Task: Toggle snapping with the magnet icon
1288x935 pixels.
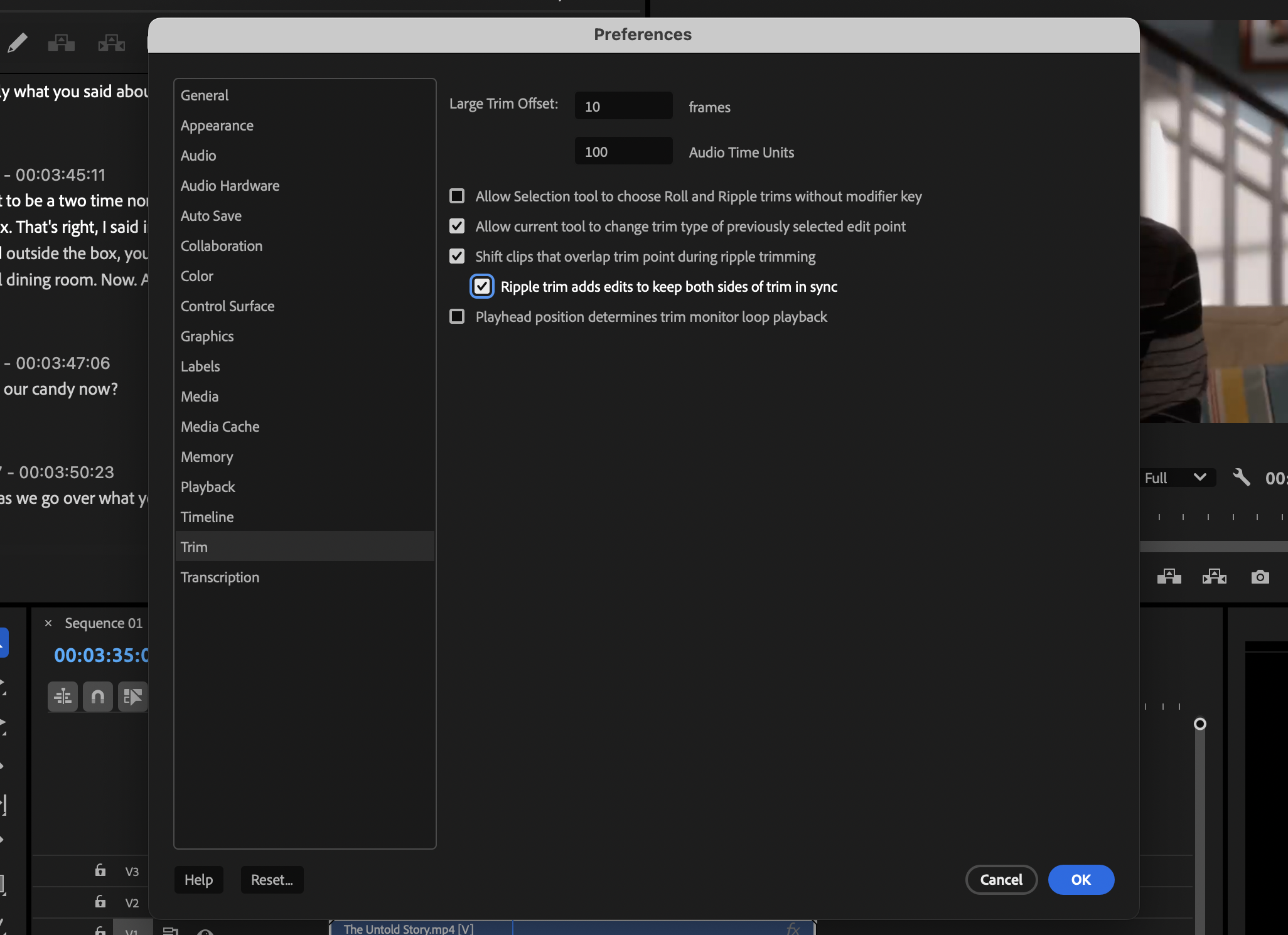Action: coord(98,697)
